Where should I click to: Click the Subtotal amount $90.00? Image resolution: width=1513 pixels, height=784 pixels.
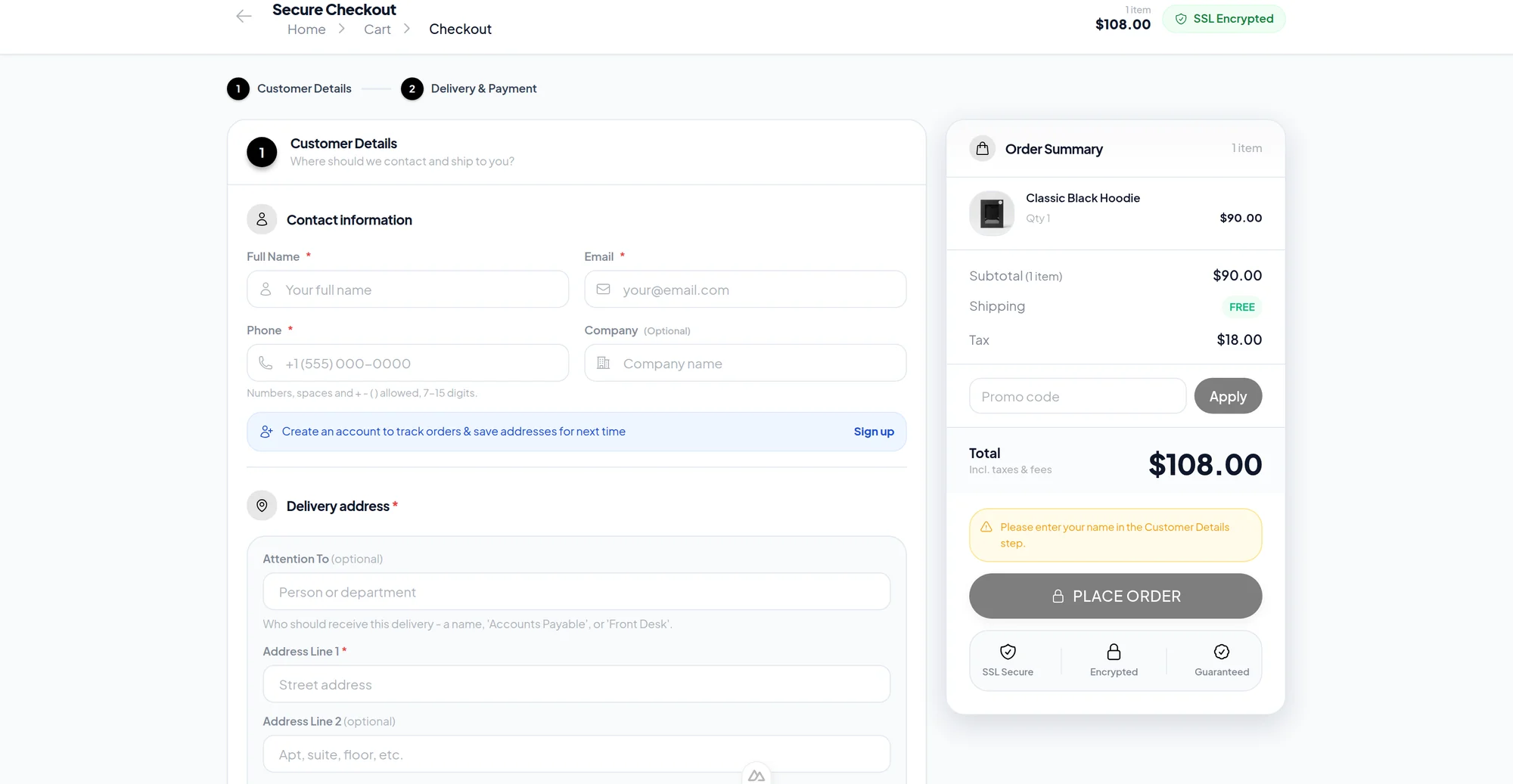coord(1237,275)
